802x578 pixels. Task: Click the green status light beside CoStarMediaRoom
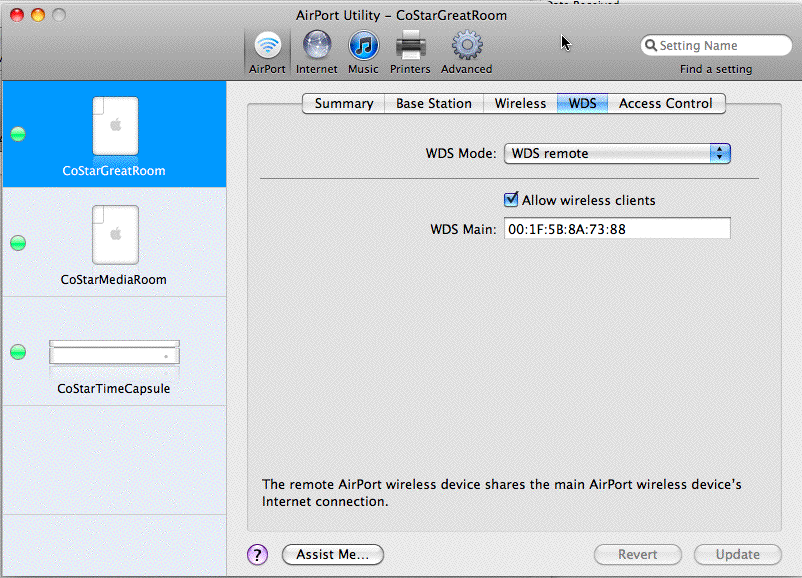click(18, 243)
